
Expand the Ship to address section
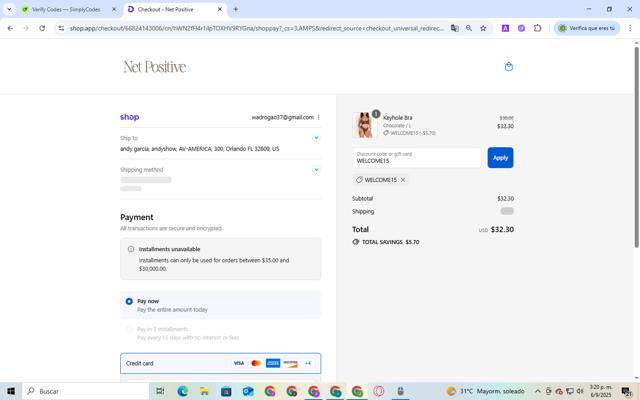click(x=316, y=138)
